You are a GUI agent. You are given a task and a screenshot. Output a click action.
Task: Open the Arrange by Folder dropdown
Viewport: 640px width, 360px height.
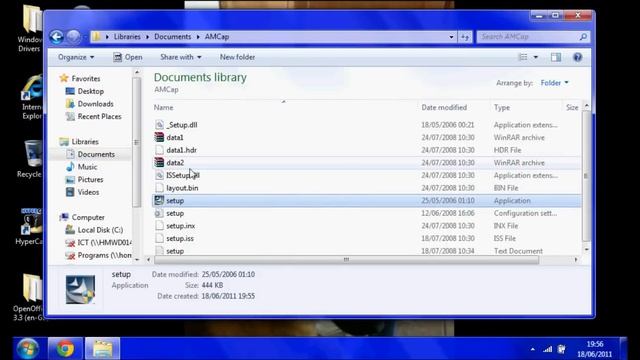click(554, 83)
